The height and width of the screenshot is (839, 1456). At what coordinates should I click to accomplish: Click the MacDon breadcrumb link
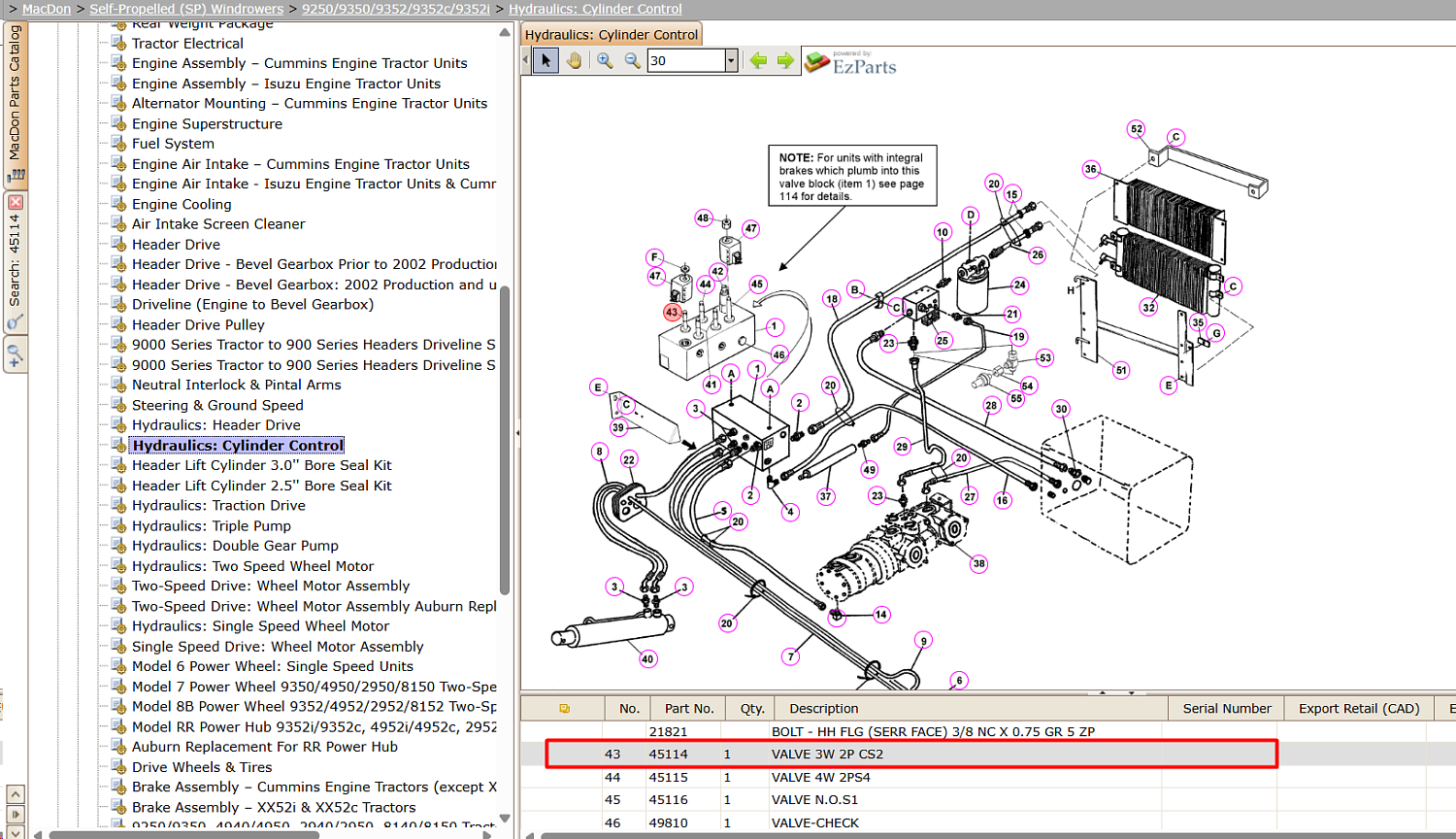click(x=47, y=9)
